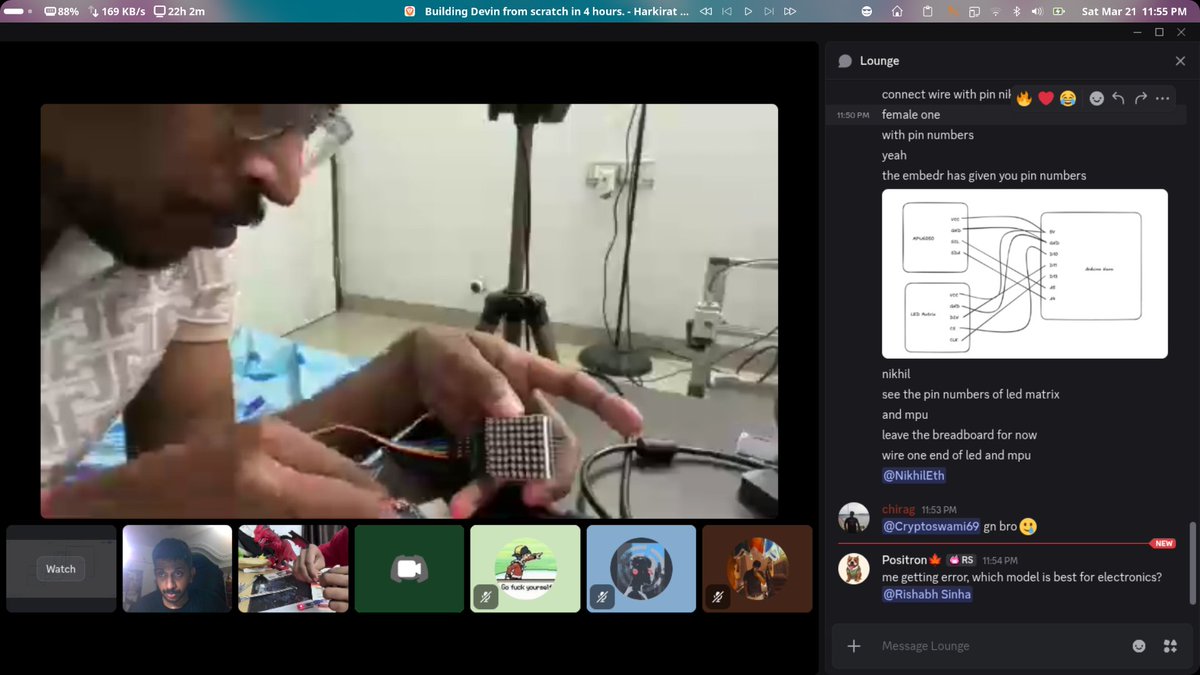
Task: Open the Wi-Fi network menu
Action: tap(995, 12)
